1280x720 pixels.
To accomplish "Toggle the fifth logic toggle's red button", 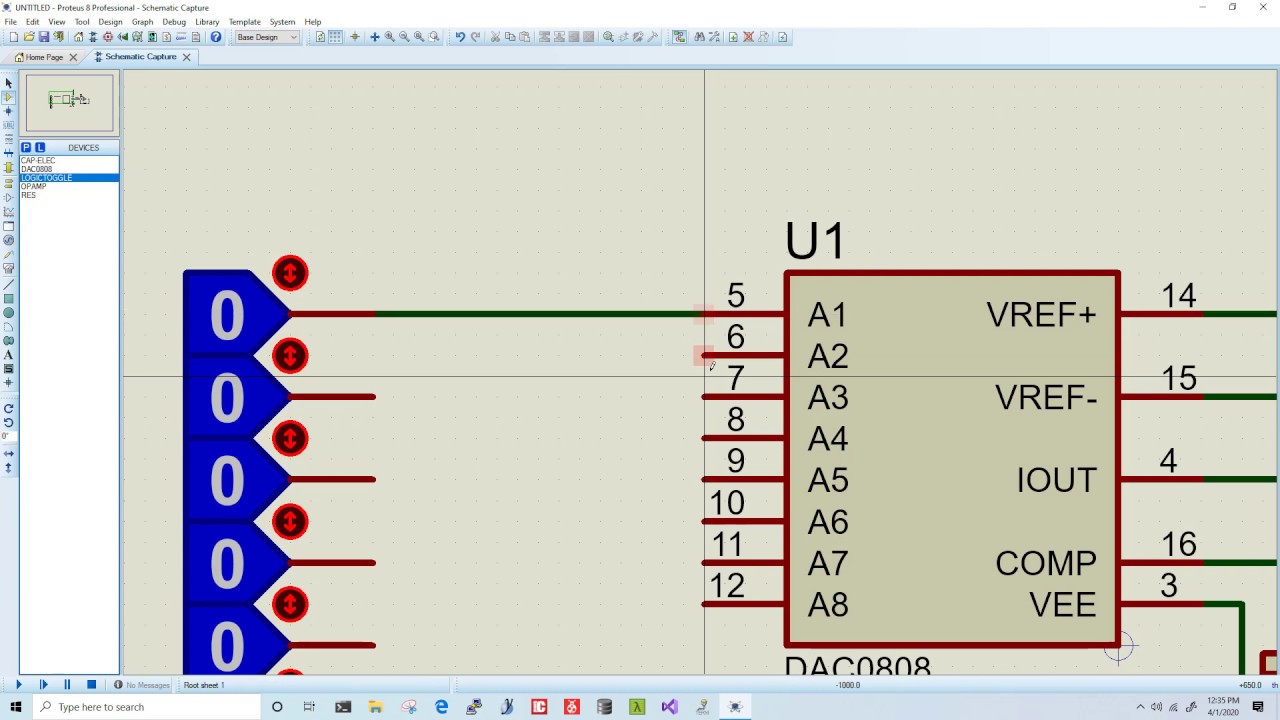I will (290, 605).
